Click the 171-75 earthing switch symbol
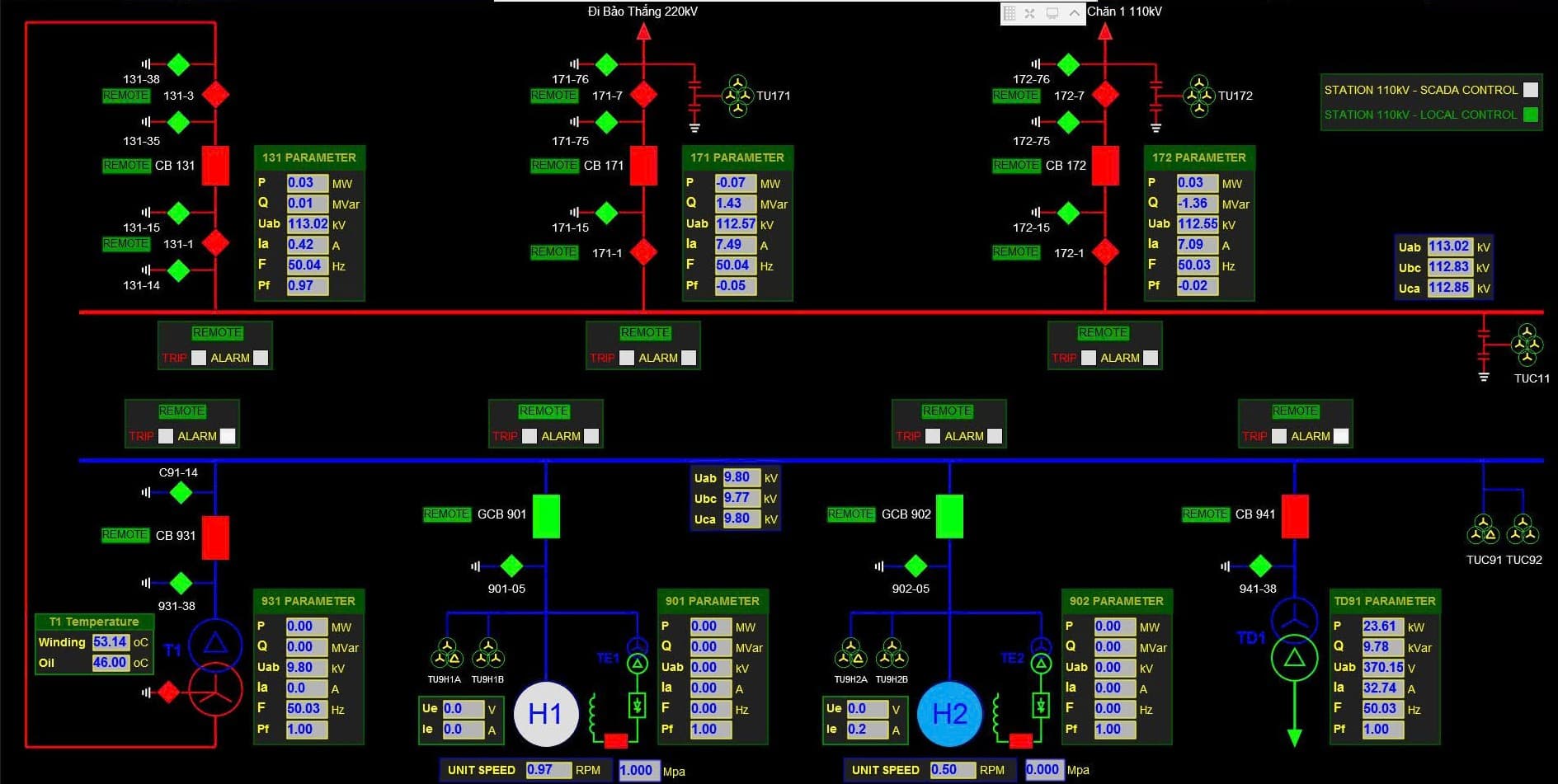Screen dimensions: 1558x784 [606, 122]
